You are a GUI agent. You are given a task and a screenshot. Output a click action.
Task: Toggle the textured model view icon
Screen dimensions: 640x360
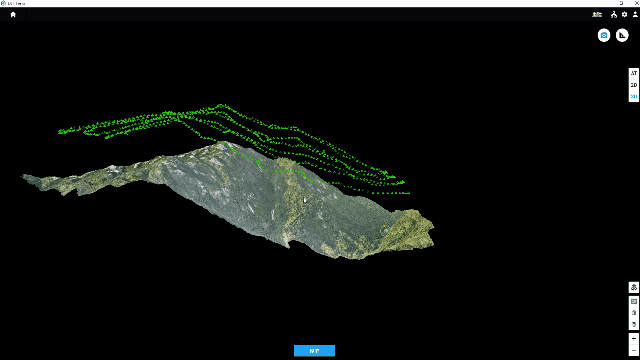click(x=633, y=324)
